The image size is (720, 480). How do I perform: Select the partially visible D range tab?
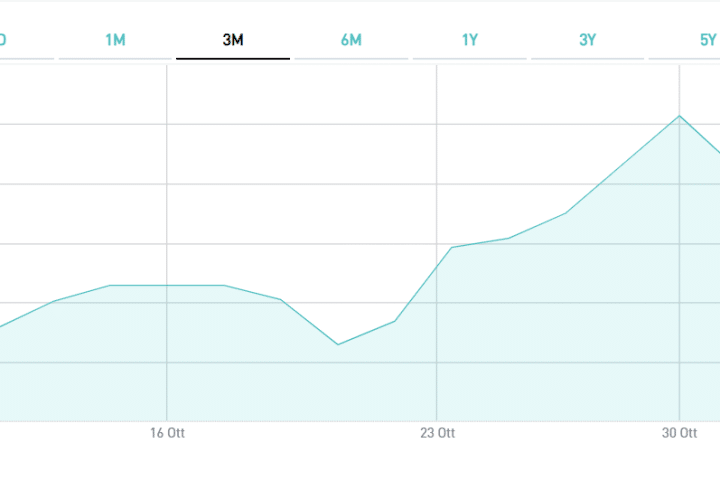point(4,40)
